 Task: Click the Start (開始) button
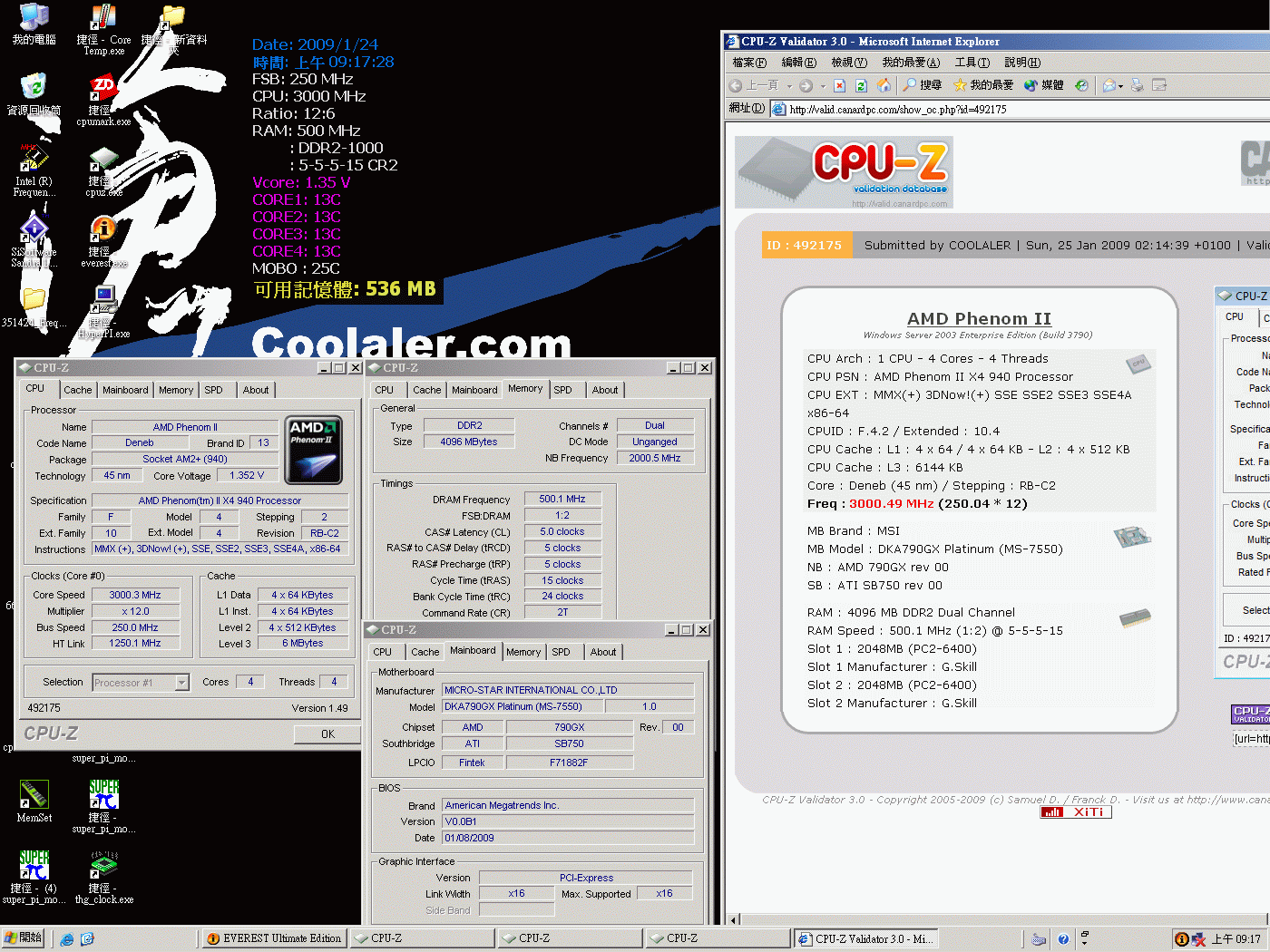coord(24,938)
